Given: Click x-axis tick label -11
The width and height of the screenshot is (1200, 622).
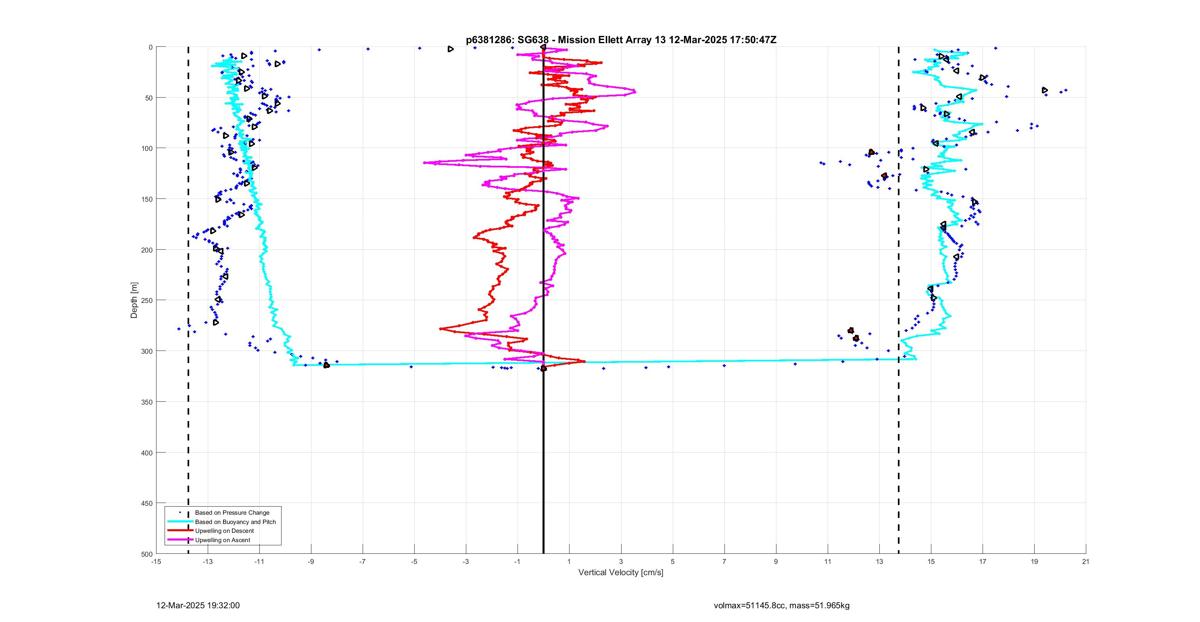Looking at the screenshot, I should 259,561.
